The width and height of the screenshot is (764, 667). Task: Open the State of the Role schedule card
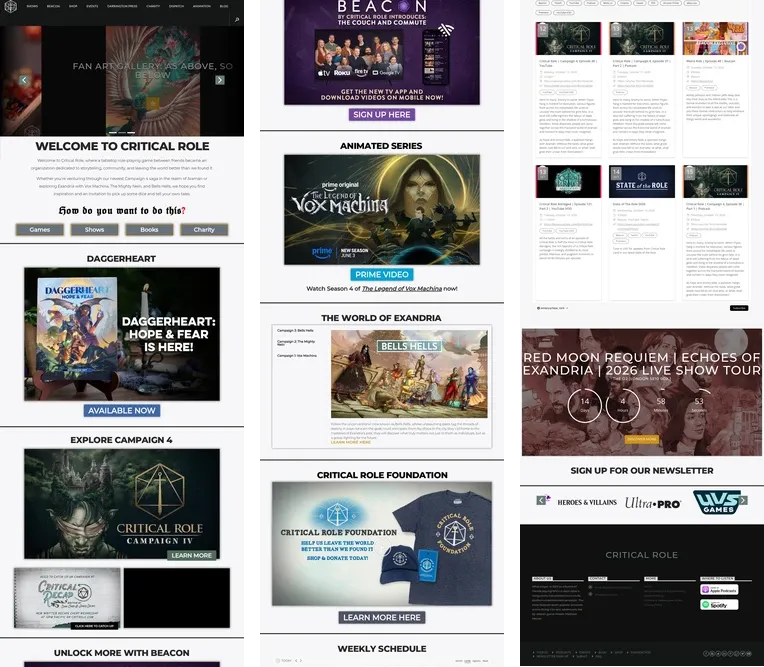point(642,232)
